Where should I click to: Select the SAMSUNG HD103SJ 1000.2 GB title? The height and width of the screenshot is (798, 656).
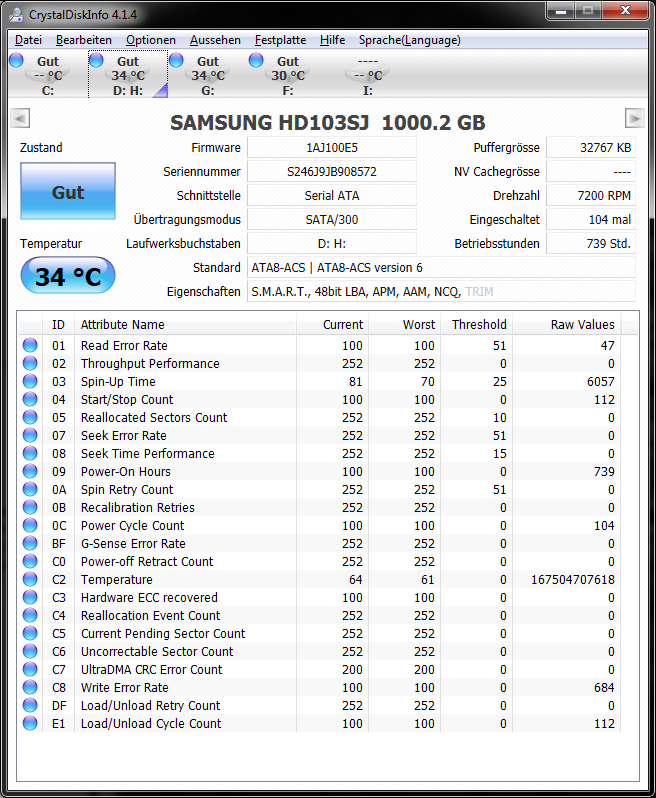click(x=328, y=123)
